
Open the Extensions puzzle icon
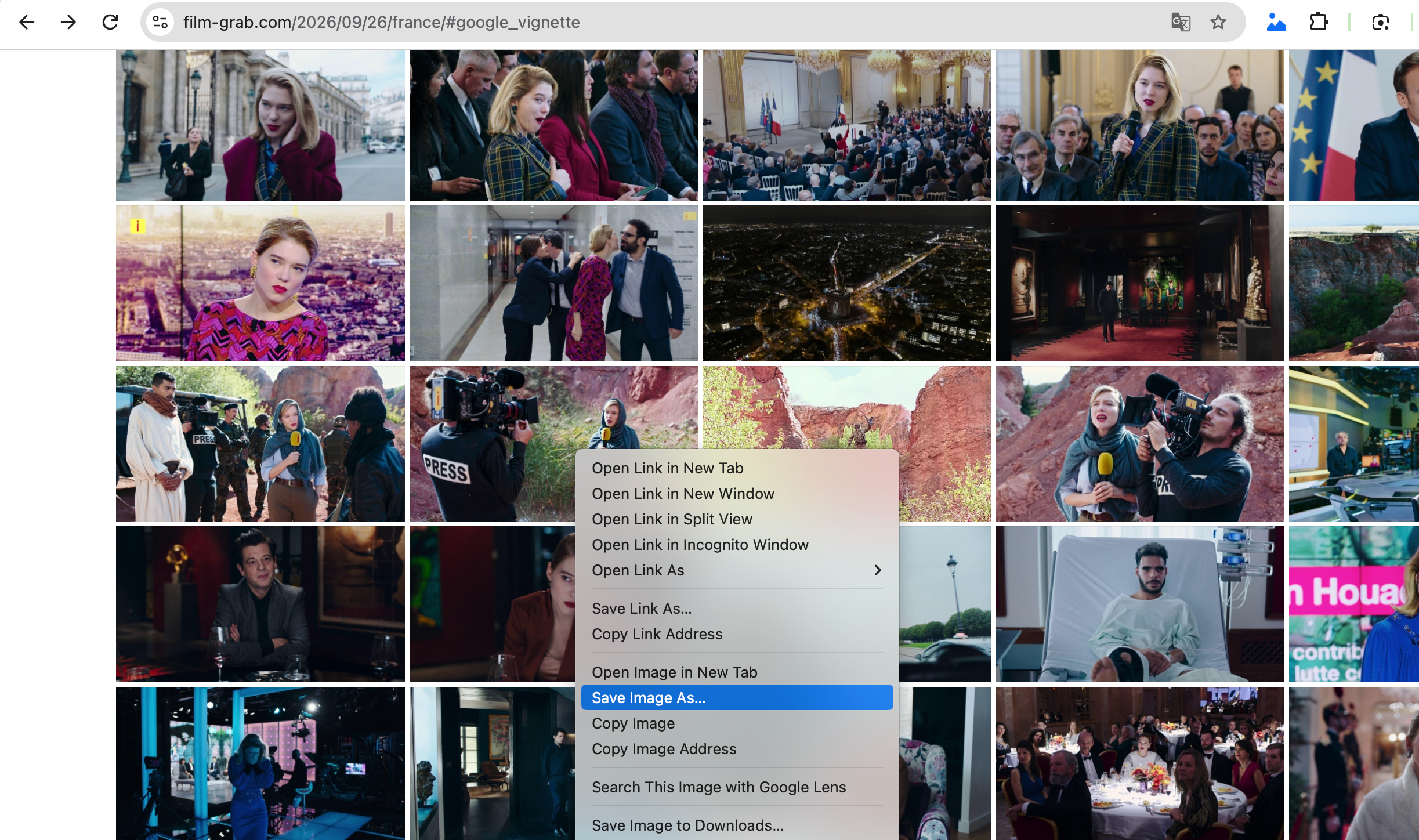[1319, 22]
